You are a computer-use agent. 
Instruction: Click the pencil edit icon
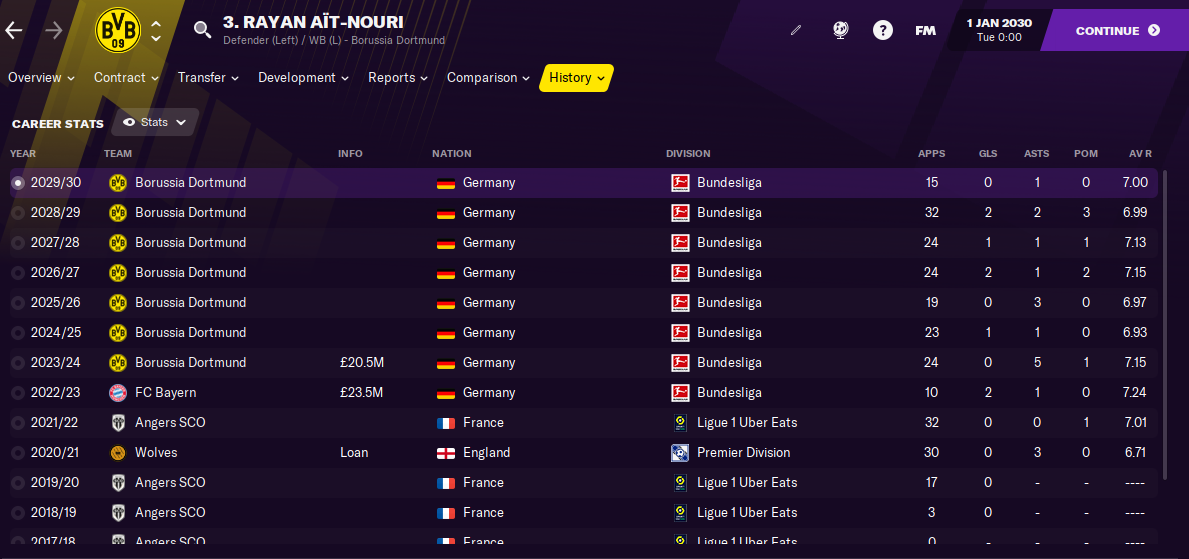795,31
